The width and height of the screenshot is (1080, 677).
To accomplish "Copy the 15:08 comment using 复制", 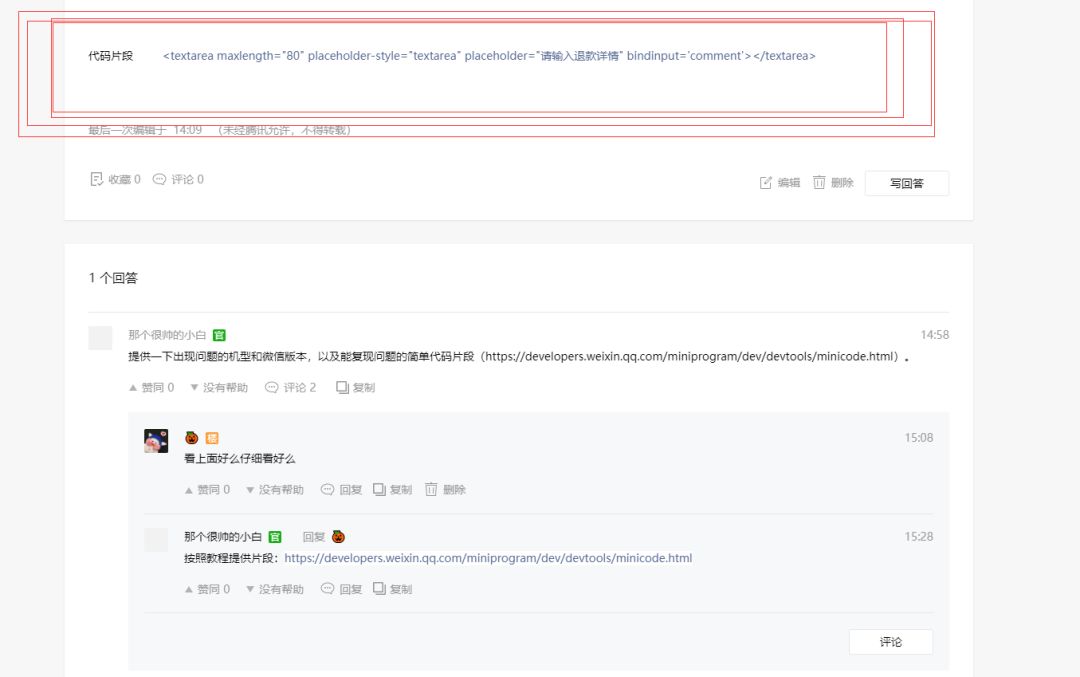I will [393, 490].
